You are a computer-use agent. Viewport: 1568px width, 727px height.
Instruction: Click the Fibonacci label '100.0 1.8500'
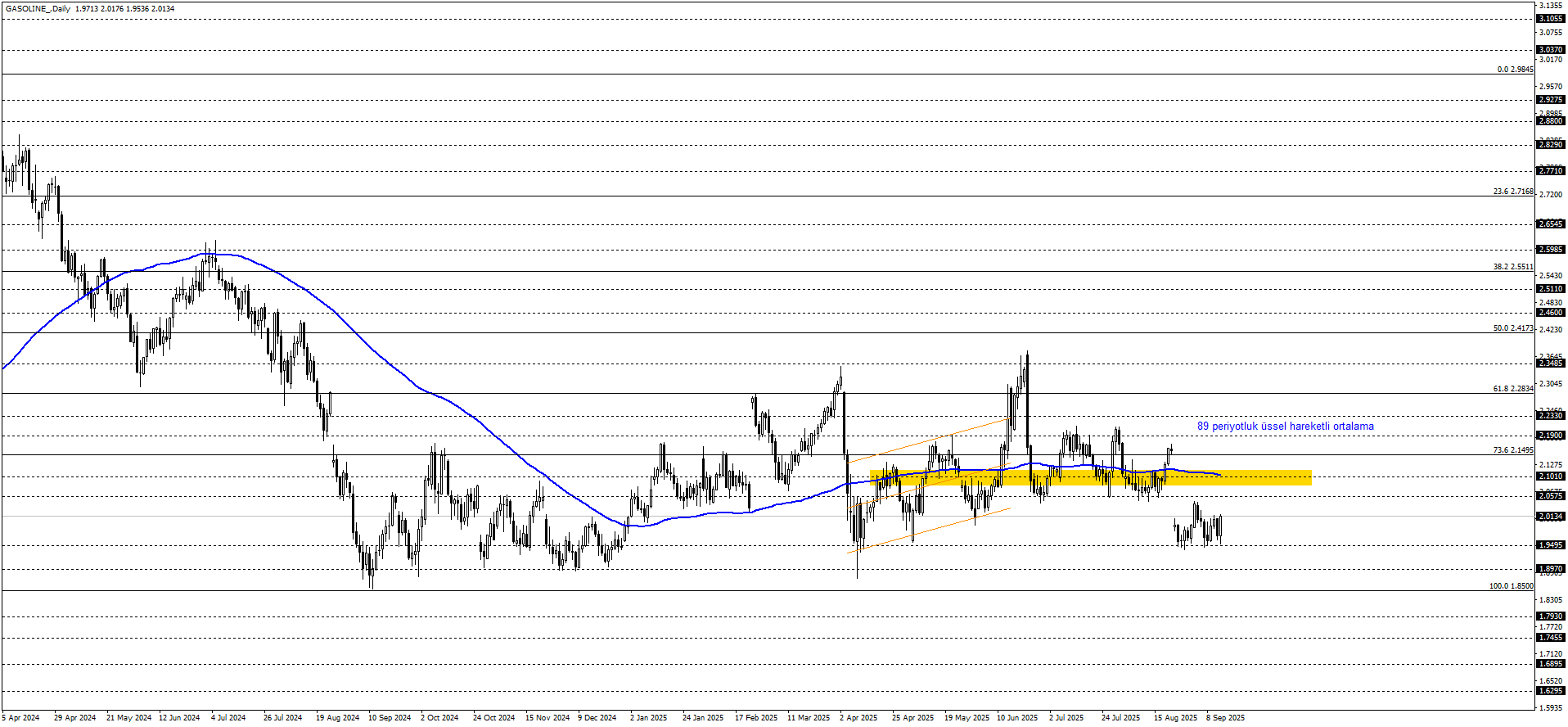[1511, 586]
